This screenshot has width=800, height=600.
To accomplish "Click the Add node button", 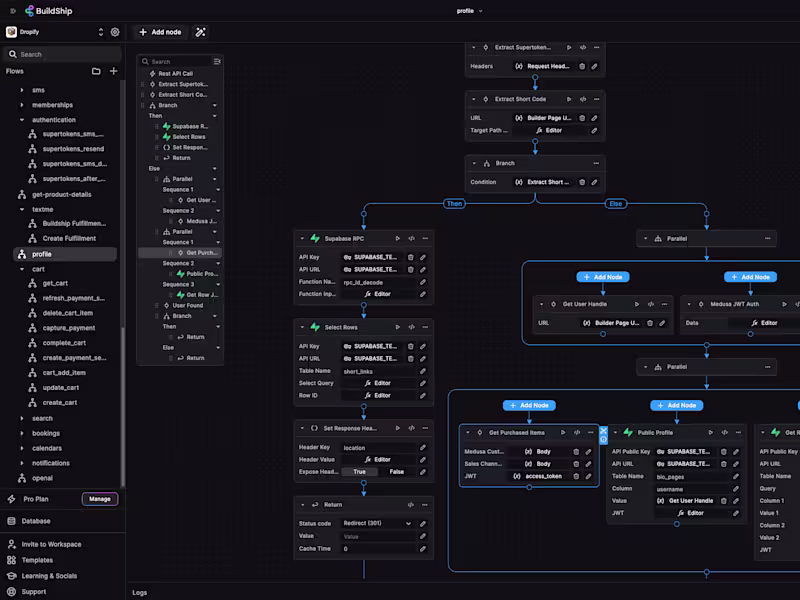I will [x=160, y=32].
